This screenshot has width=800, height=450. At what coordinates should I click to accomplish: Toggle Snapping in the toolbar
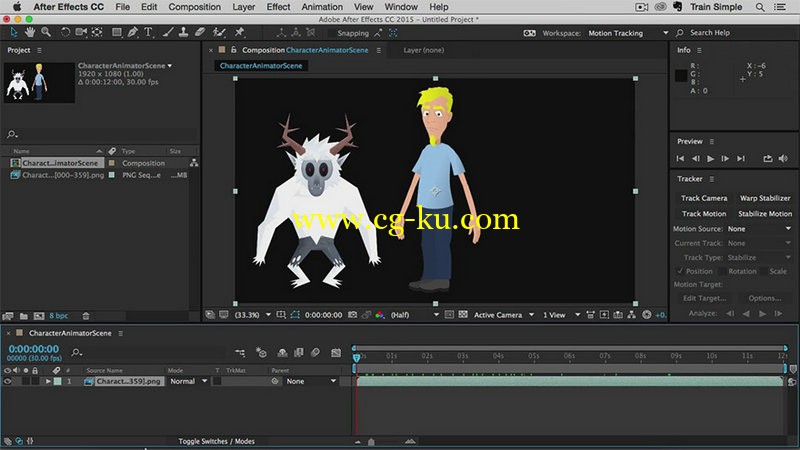tap(353, 33)
